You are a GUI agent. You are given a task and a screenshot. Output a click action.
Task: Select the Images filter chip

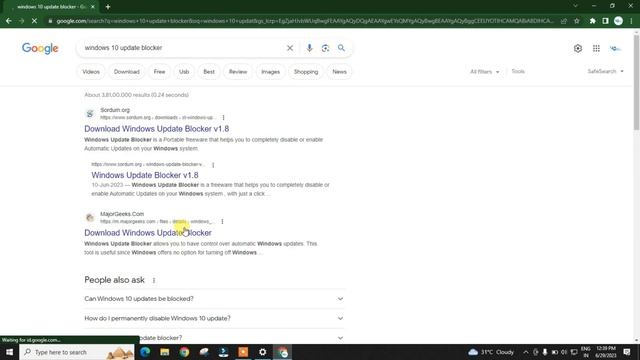coord(271,72)
